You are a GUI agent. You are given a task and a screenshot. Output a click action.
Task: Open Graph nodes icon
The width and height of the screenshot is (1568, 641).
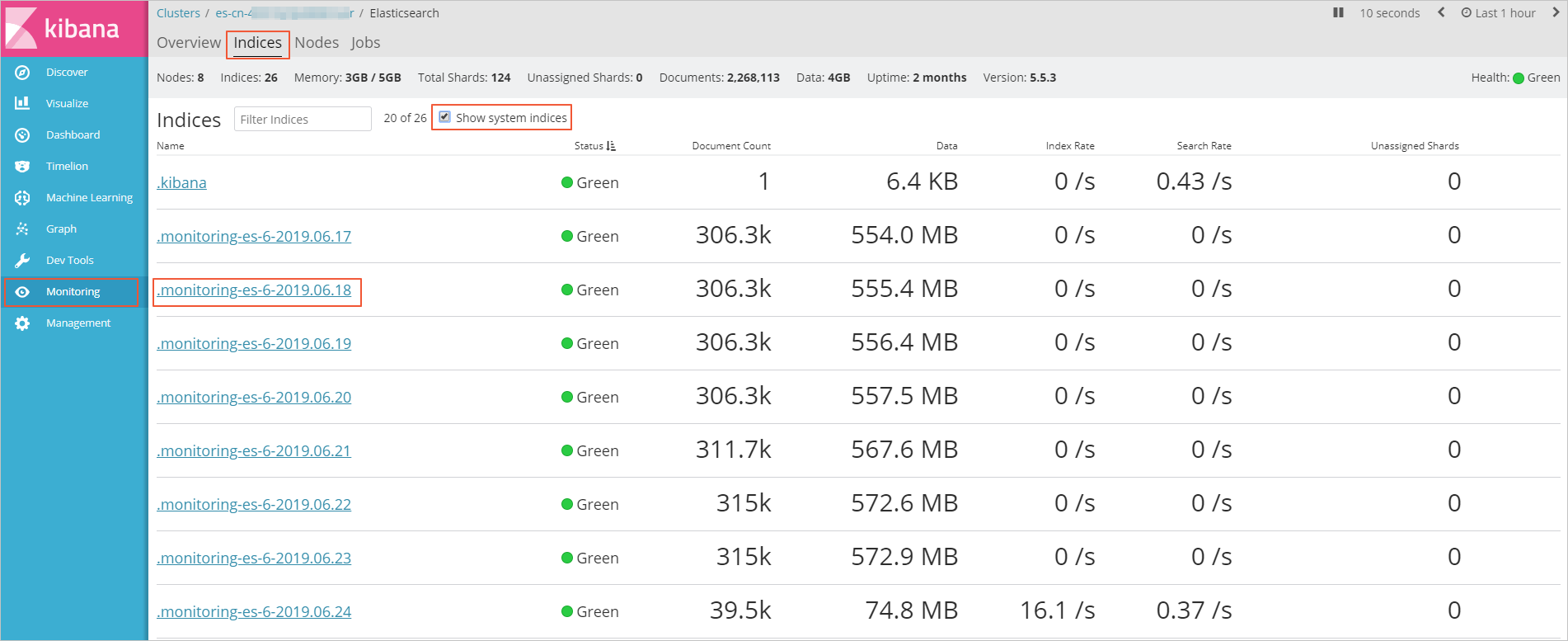coord(22,229)
